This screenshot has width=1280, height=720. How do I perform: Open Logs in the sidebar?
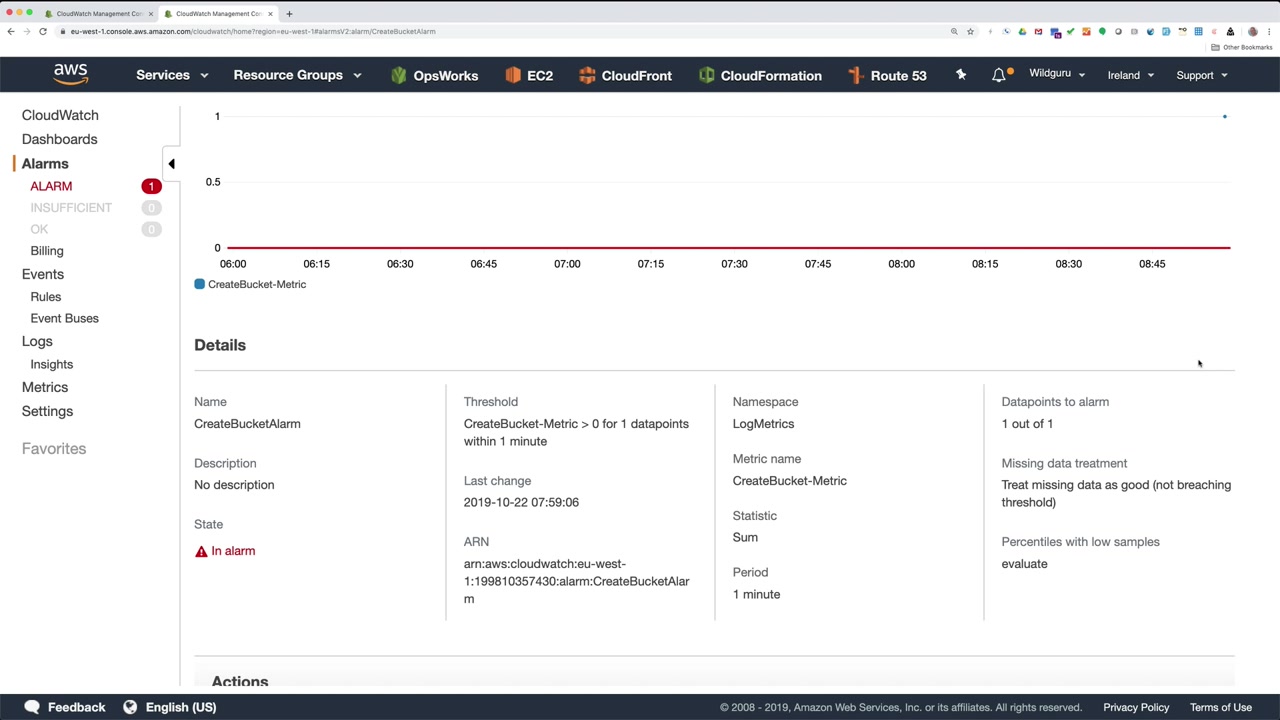click(x=37, y=341)
